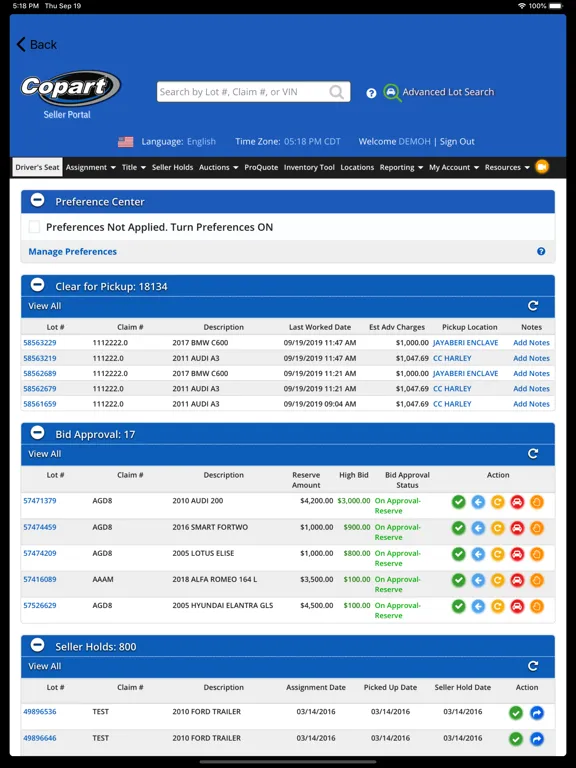The image size is (576, 768).
Task: Open Manage Preferences link
Action: point(72,251)
